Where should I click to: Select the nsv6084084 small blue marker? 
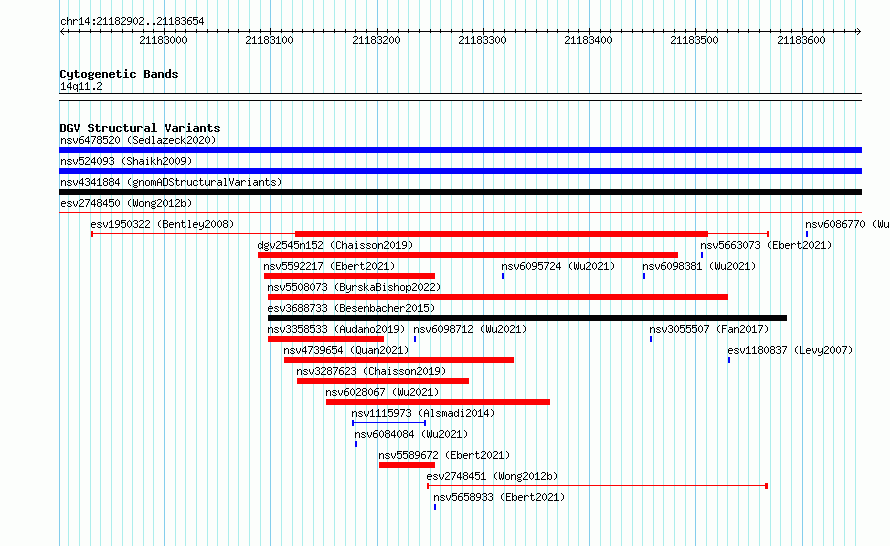(356, 444)
